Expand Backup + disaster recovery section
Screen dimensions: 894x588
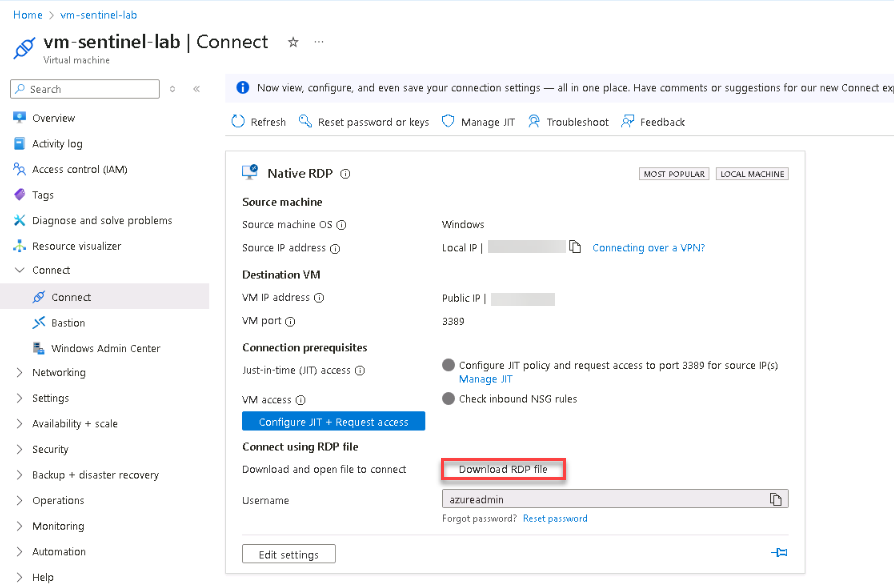(19, 475)
